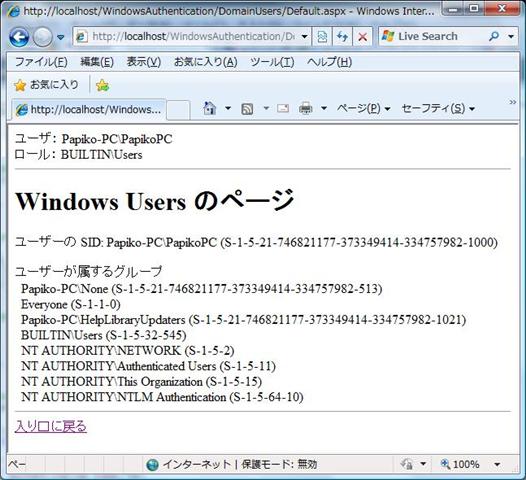
Task: Open the 編集(E) menu
Action: click(97, 62)
